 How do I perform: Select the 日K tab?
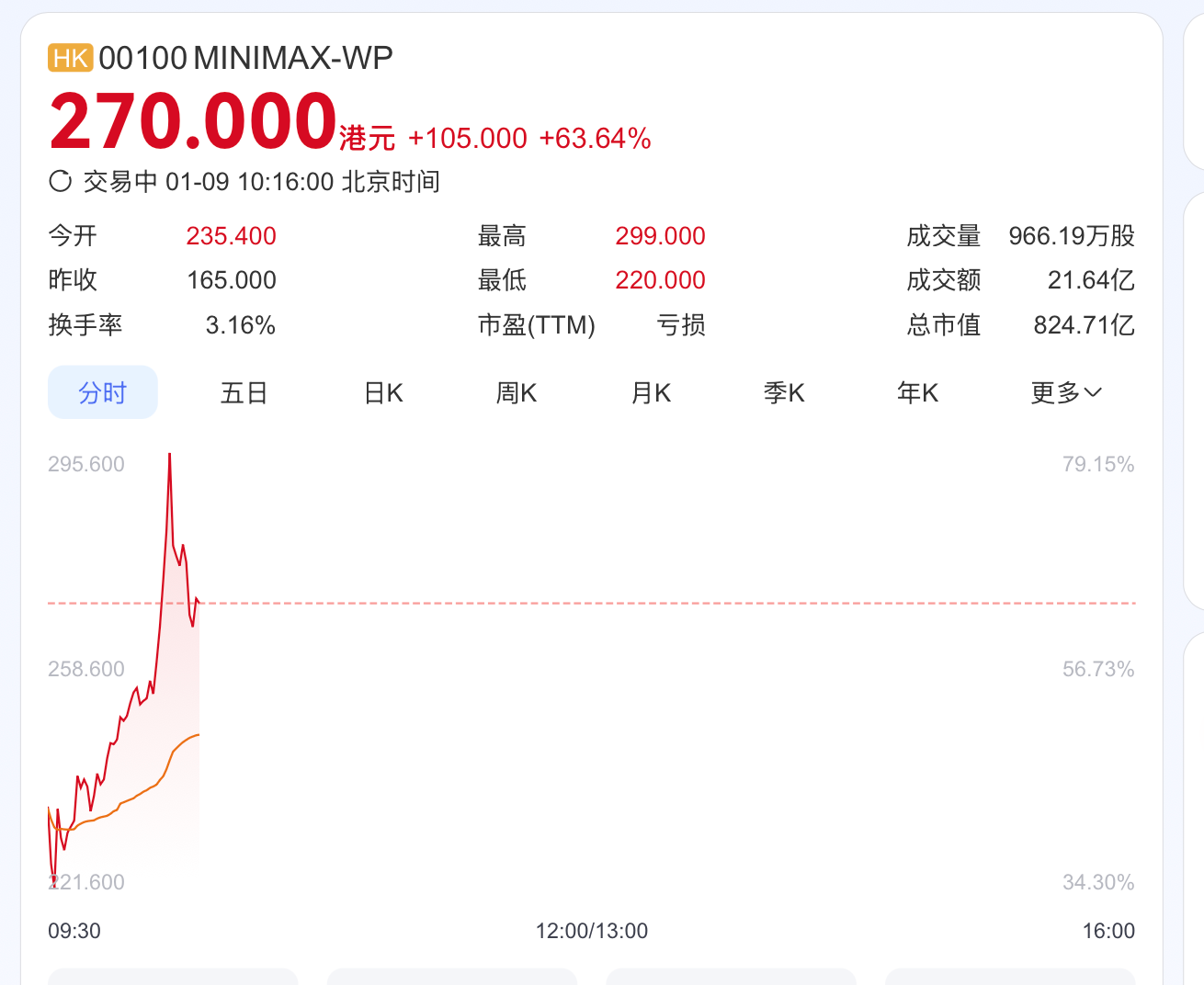pos(383,393)
